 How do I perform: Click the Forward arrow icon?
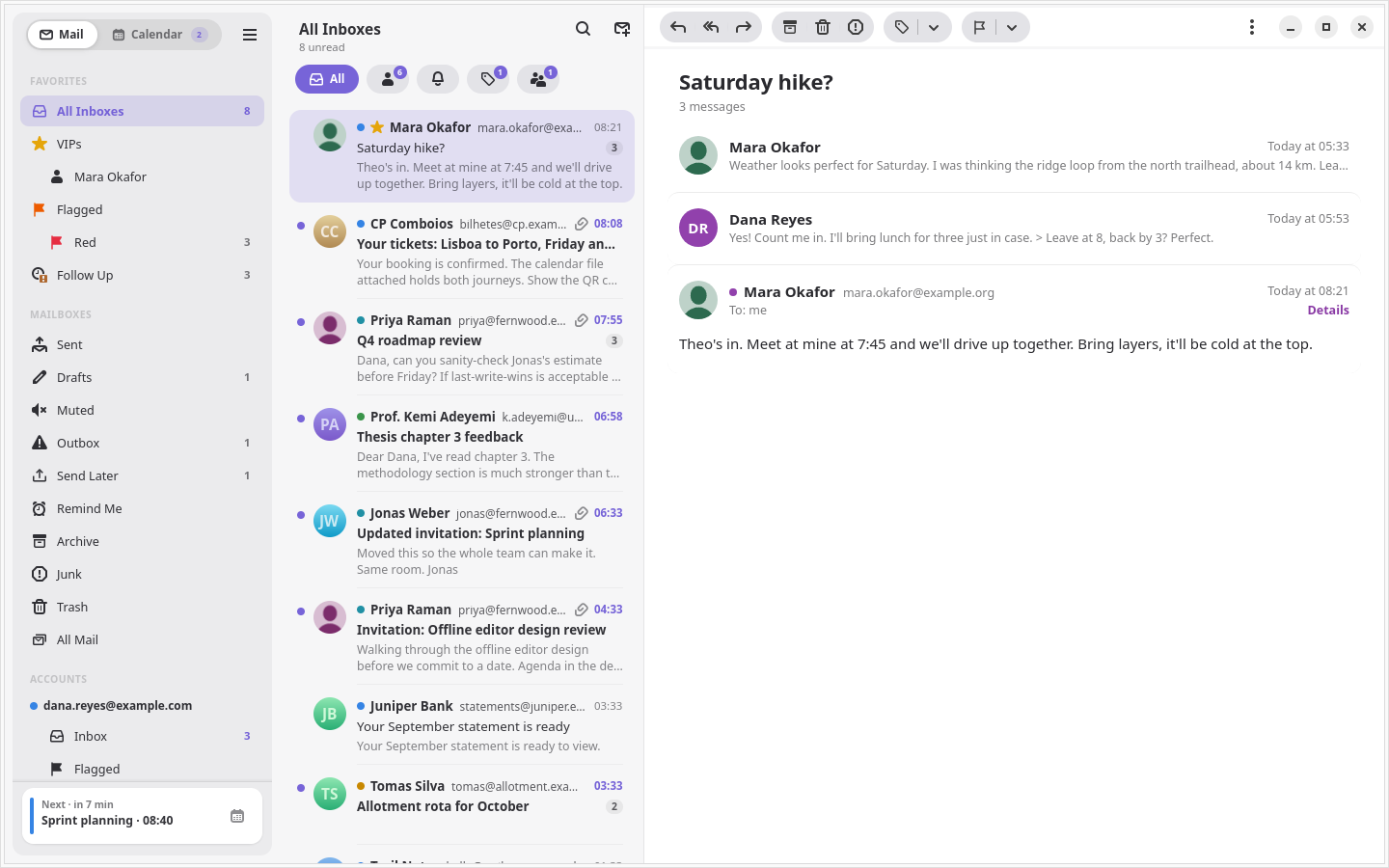743,27
